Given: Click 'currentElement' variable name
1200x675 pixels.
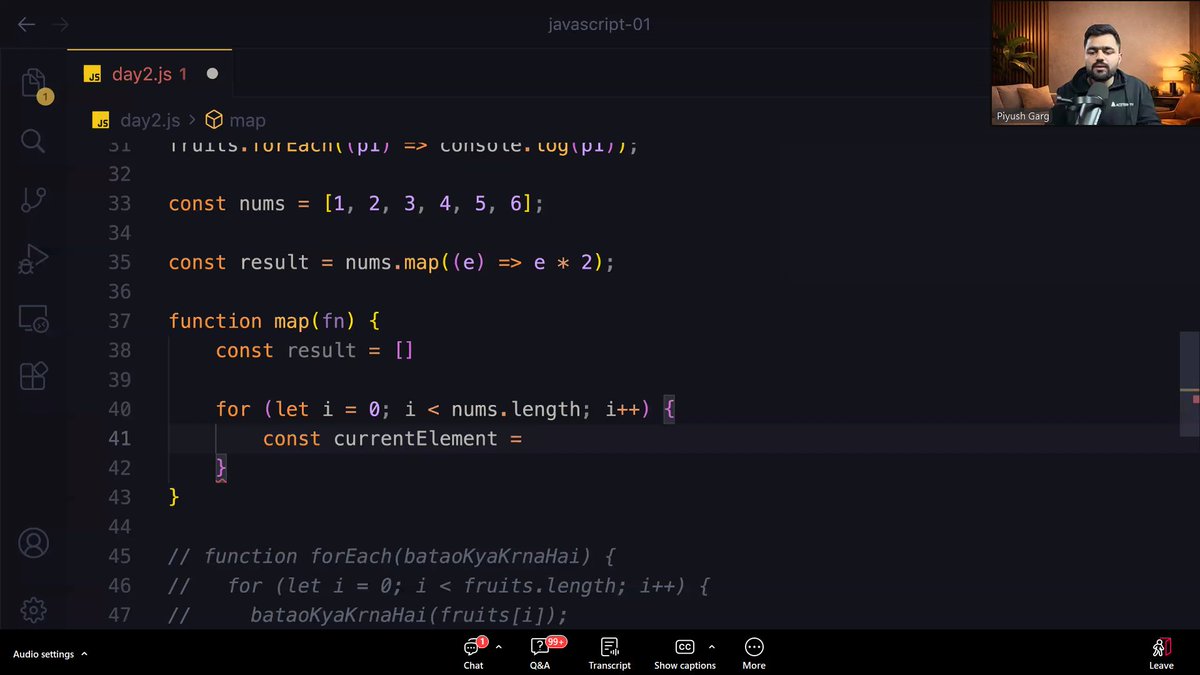Looking at the screenshot, I should coord(415,438).
